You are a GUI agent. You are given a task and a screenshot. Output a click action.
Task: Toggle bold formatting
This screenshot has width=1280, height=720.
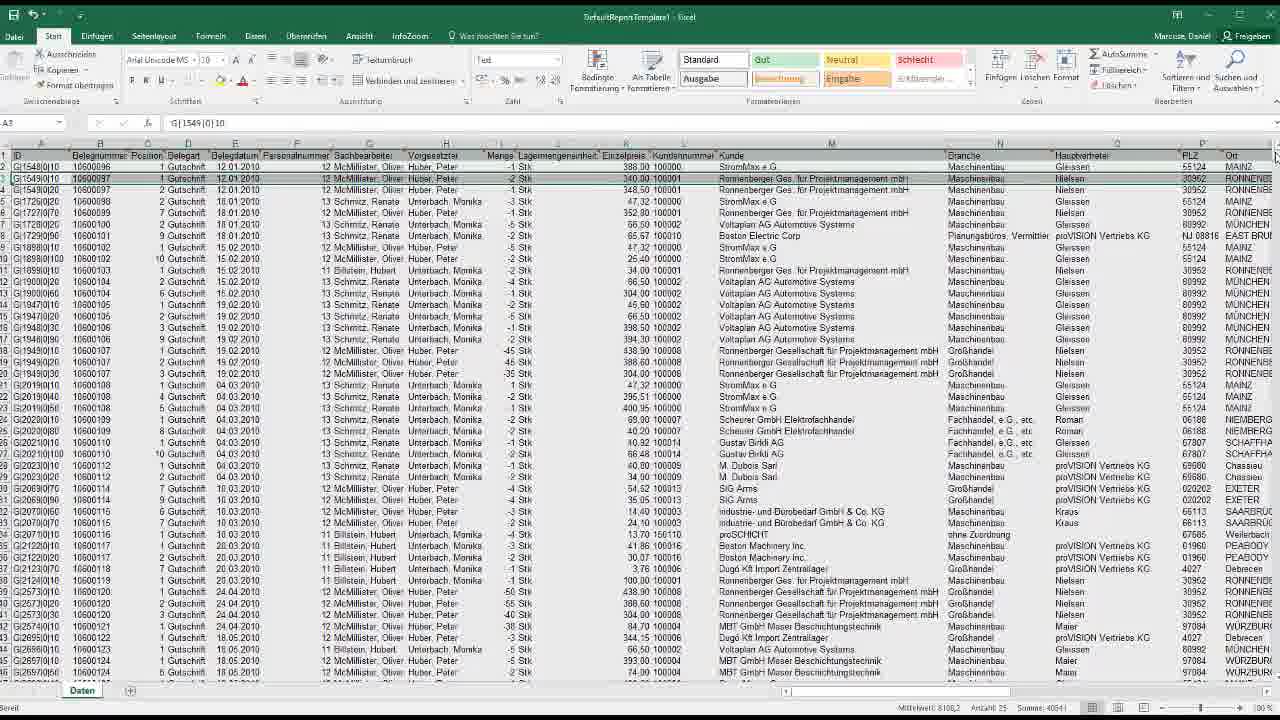[x=131, y=80]
